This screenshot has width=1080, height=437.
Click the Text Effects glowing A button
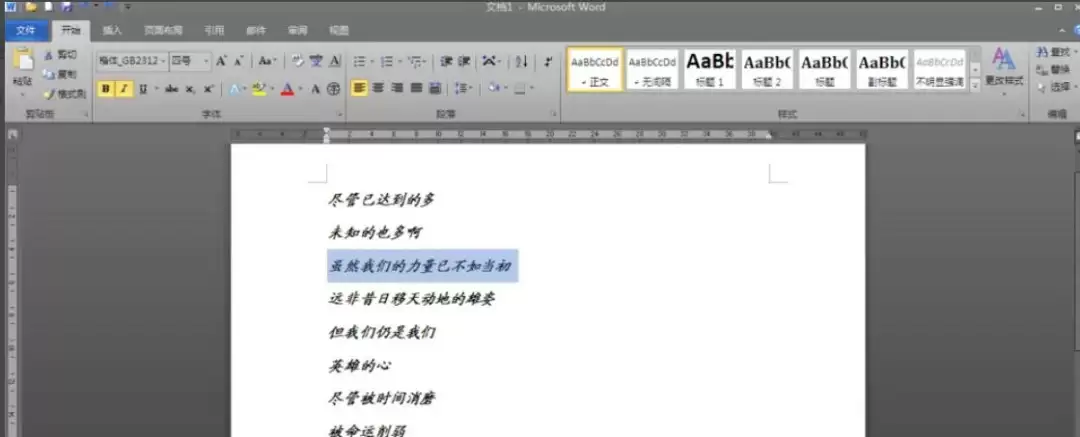[x=234, y=89]
